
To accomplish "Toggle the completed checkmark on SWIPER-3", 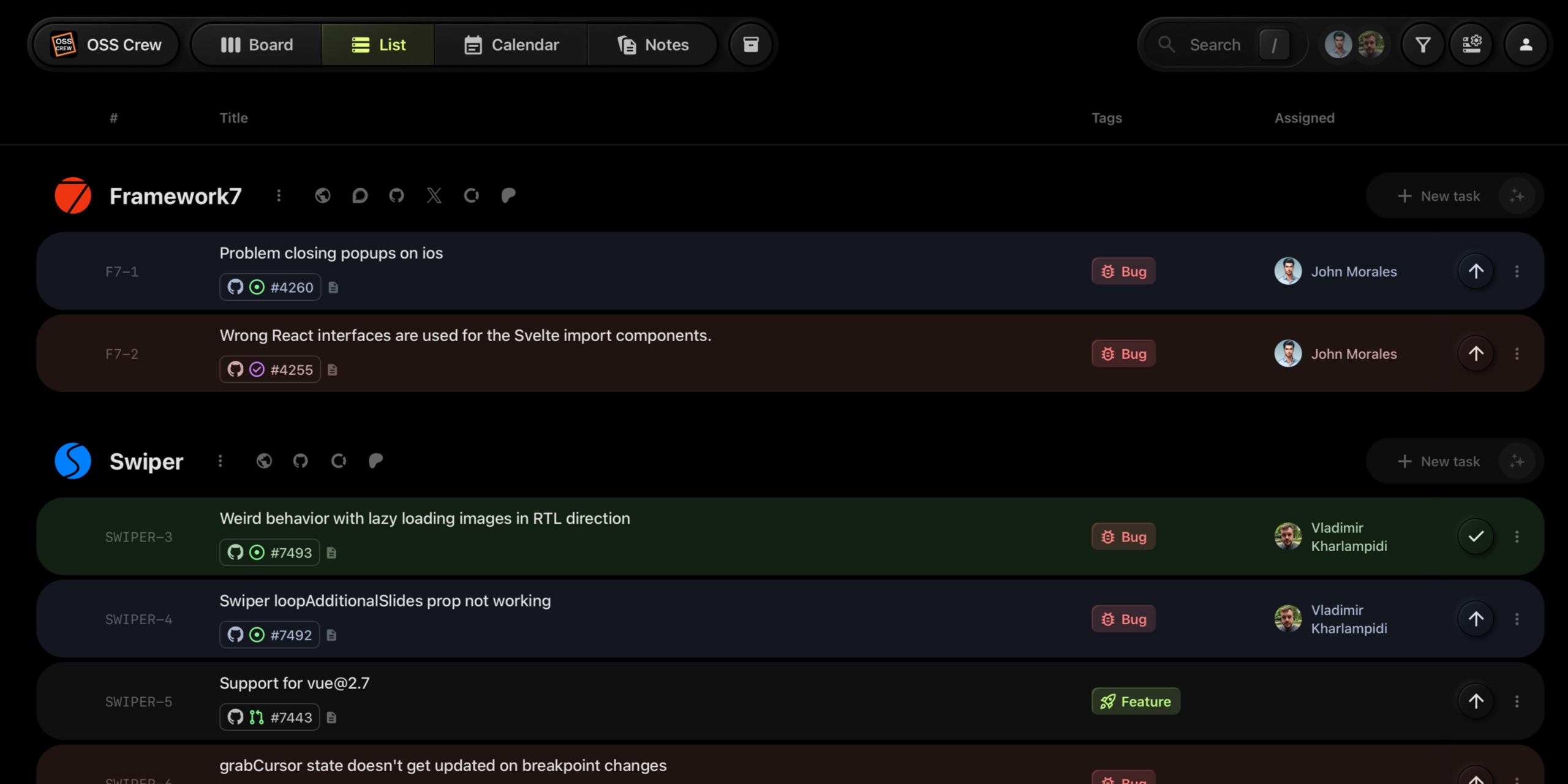I will click(1476, 537).
